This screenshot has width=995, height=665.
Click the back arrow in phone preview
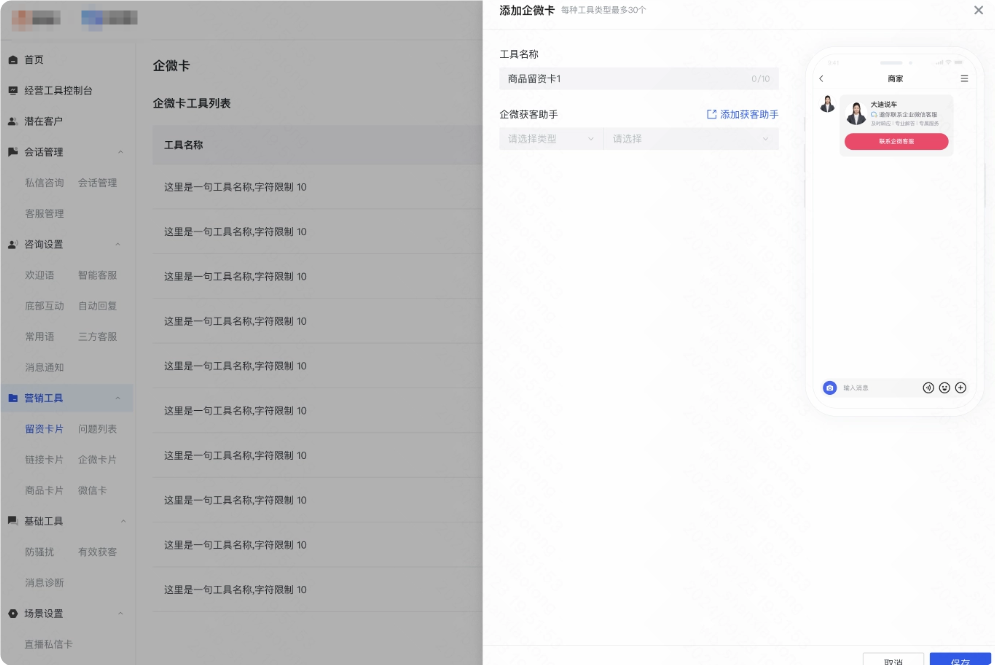coord(821,79)
